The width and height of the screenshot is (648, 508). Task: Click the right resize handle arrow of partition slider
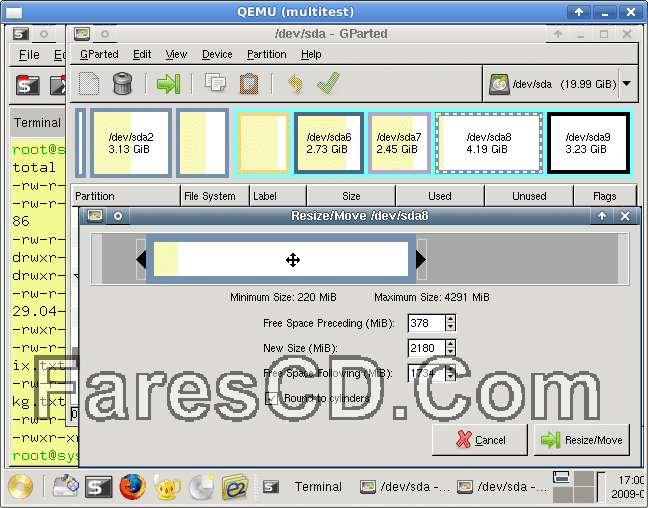(x=421, y=260)
